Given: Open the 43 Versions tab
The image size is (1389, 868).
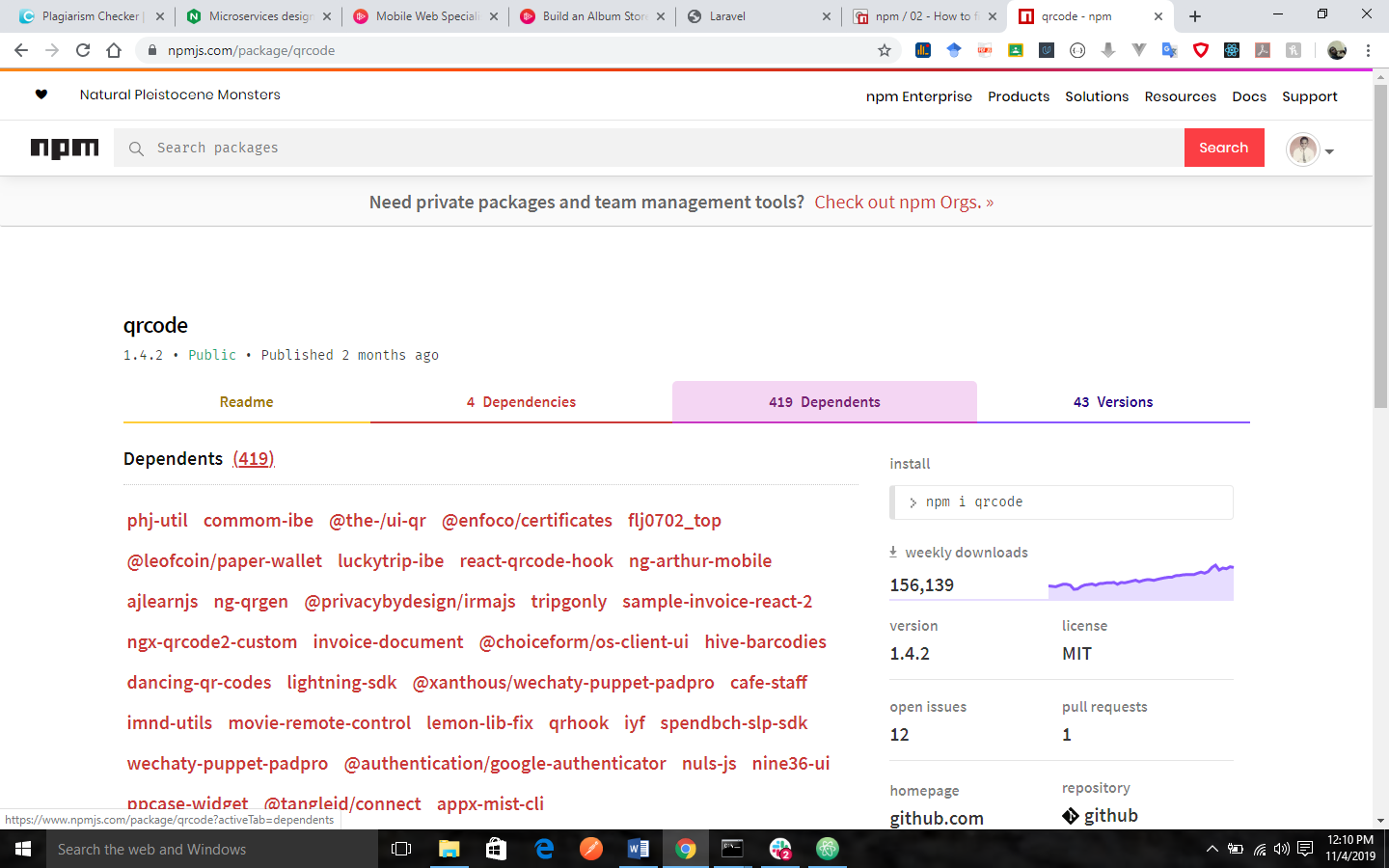Looking at the screenshot, I should [1113, 402].
